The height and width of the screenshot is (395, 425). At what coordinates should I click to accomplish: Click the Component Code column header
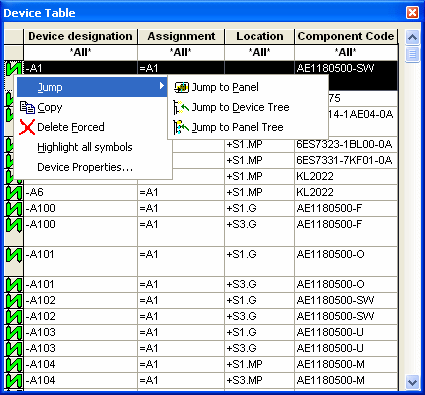point(346,36)
